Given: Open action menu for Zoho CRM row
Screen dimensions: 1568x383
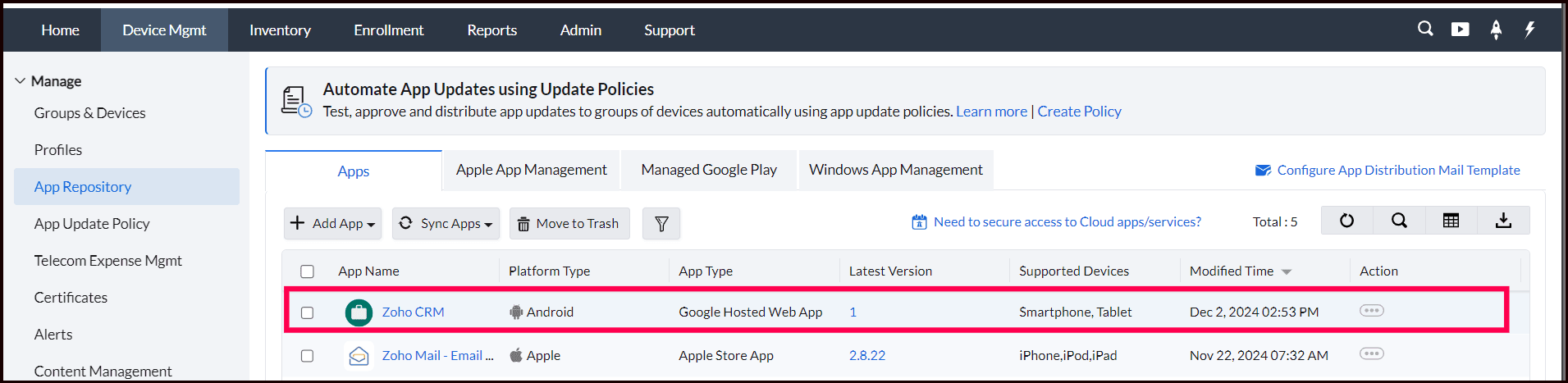Looking at the screenshot, I should [x=1371, y=311].
